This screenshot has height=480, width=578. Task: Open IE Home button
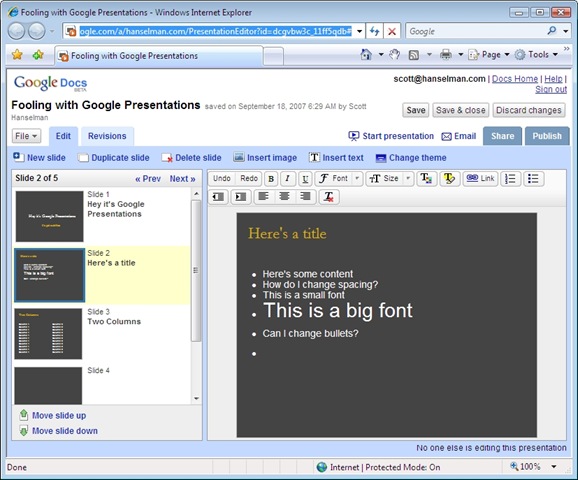click(x=366, y=55)
